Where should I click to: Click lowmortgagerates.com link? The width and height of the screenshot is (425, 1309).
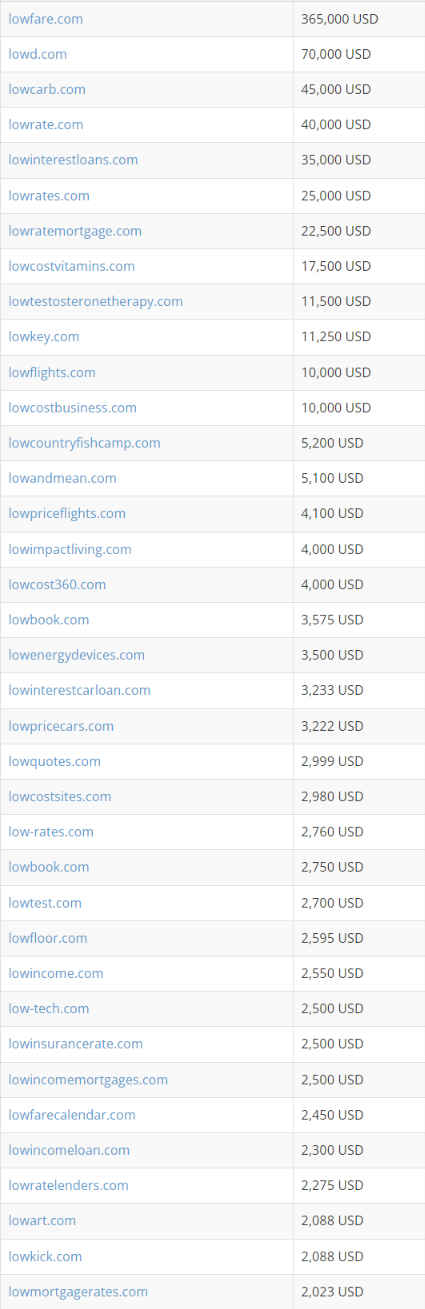tap(78, 1291)
